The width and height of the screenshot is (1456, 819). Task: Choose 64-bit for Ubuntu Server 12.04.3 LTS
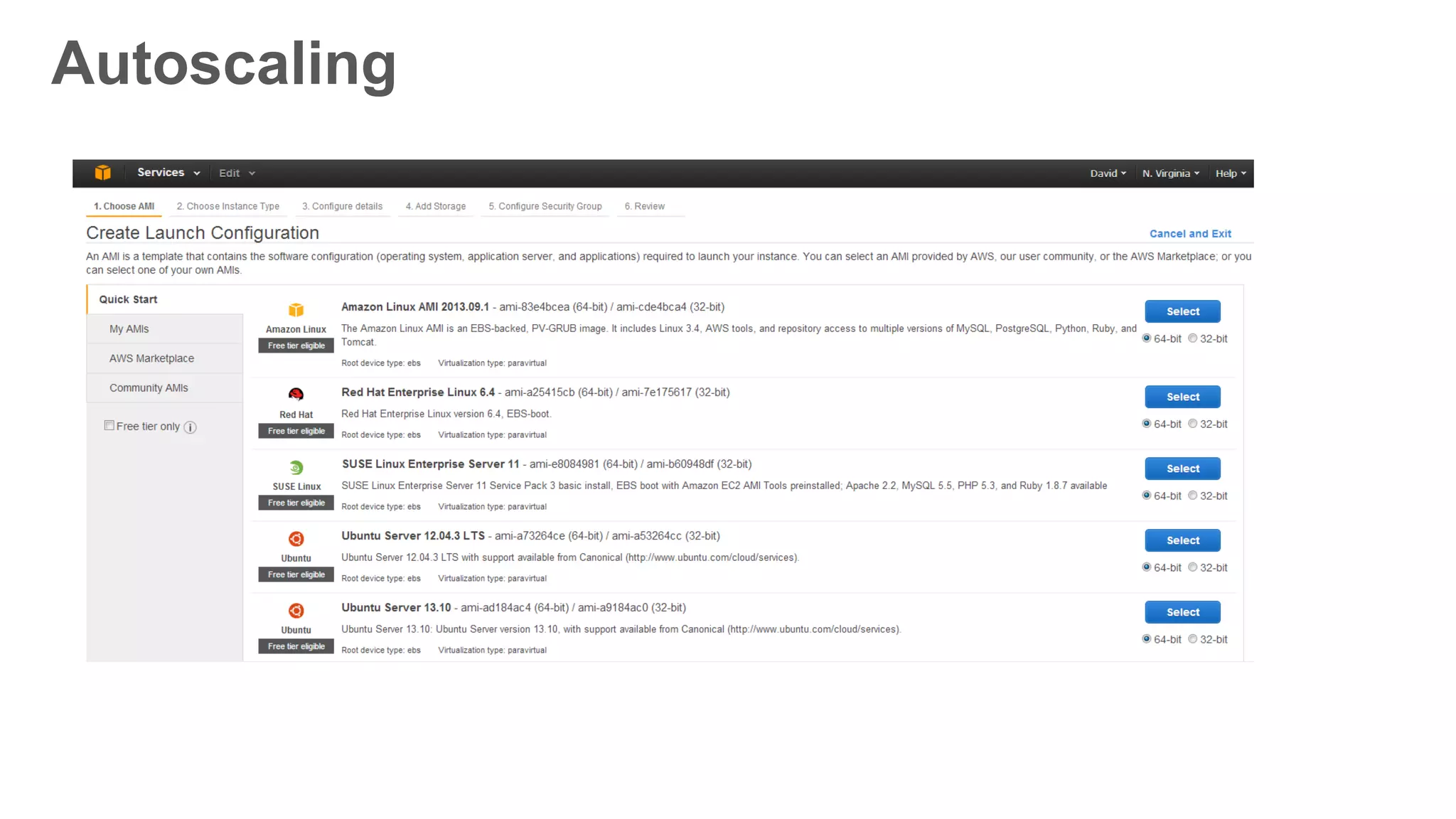click(1147, 567)
